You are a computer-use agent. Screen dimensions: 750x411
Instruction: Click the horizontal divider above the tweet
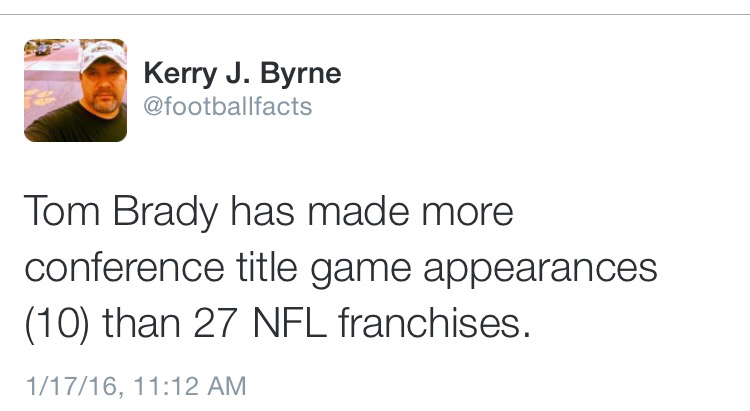point(375,14)
